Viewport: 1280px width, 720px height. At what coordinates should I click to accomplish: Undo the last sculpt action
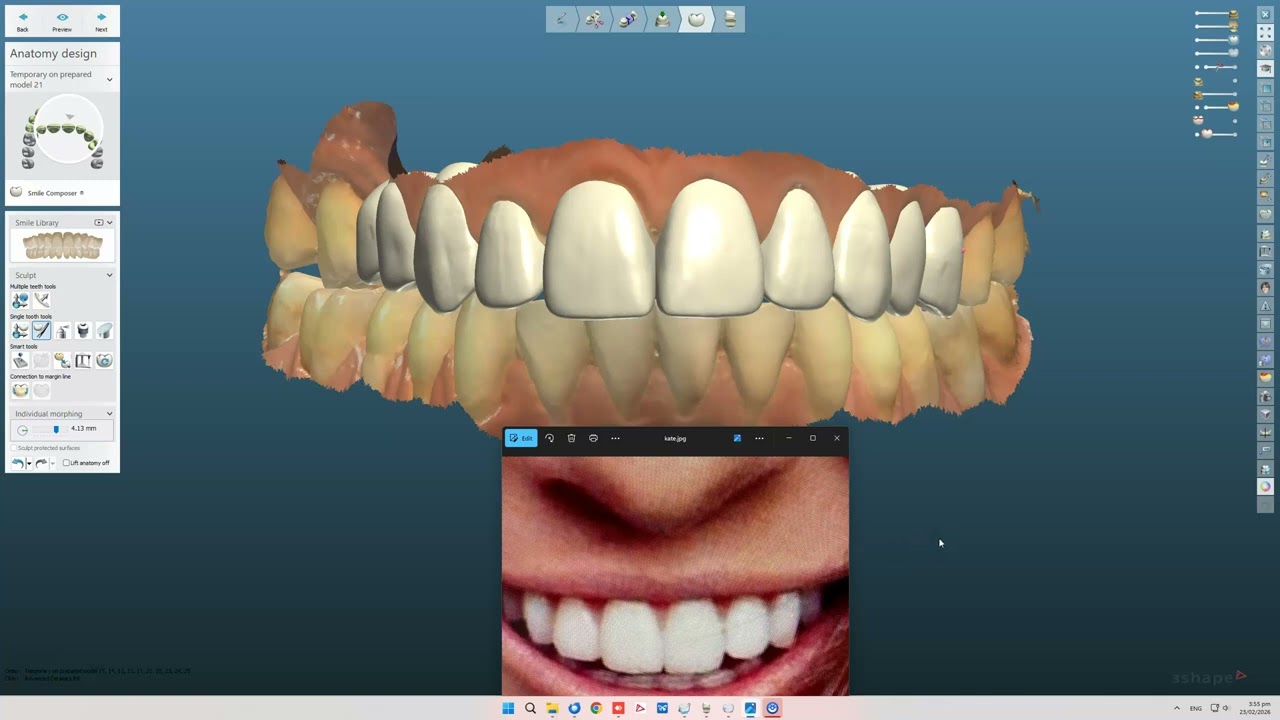[x=18, y=463]
